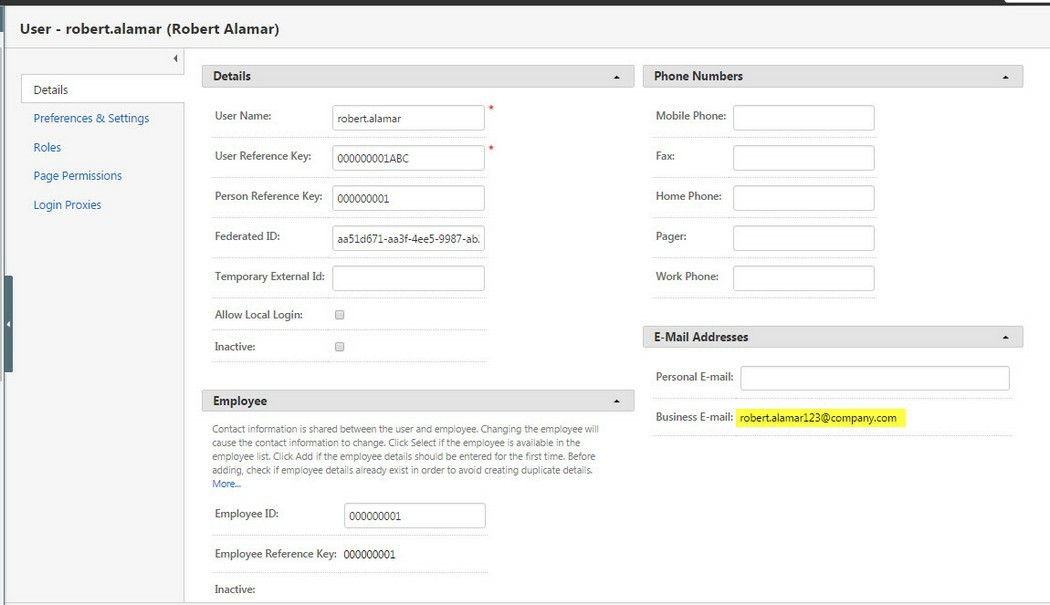Click the 'Business E-mail:' label
Viewport: 1050px width, 605px height.
(x=694, y=417)
